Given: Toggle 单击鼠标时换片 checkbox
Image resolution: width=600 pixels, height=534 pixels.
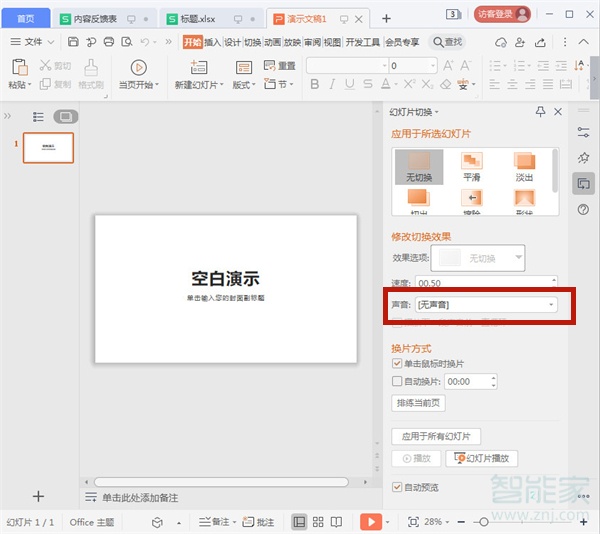Looking at the screenshot, I should [397, 363].
